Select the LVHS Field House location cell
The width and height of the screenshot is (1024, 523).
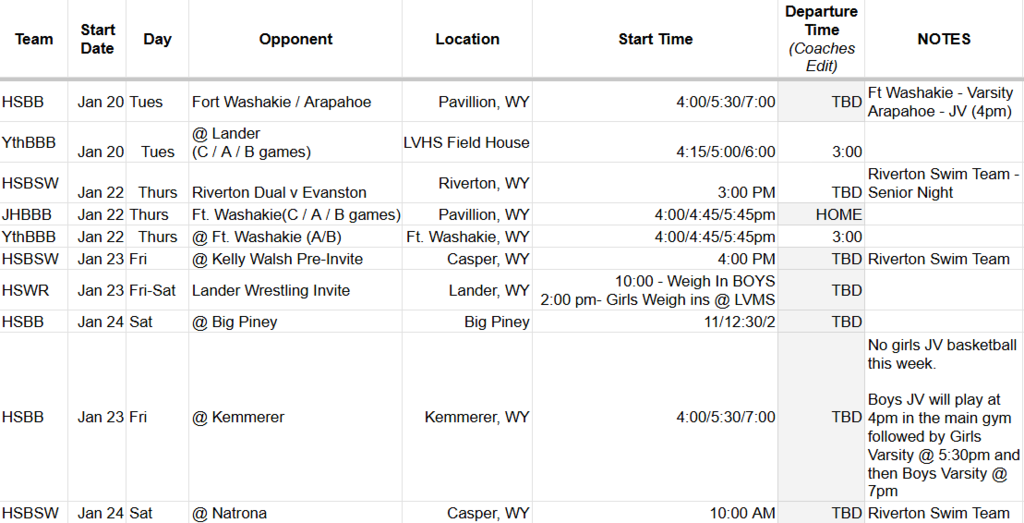coord(466,143)
